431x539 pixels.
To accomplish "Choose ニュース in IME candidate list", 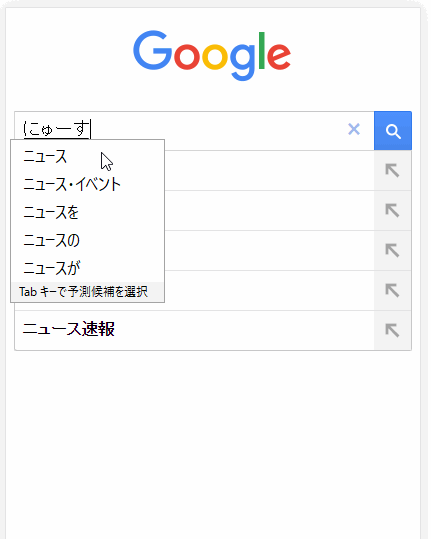I will pyautogui.click(x=45, y=157).
